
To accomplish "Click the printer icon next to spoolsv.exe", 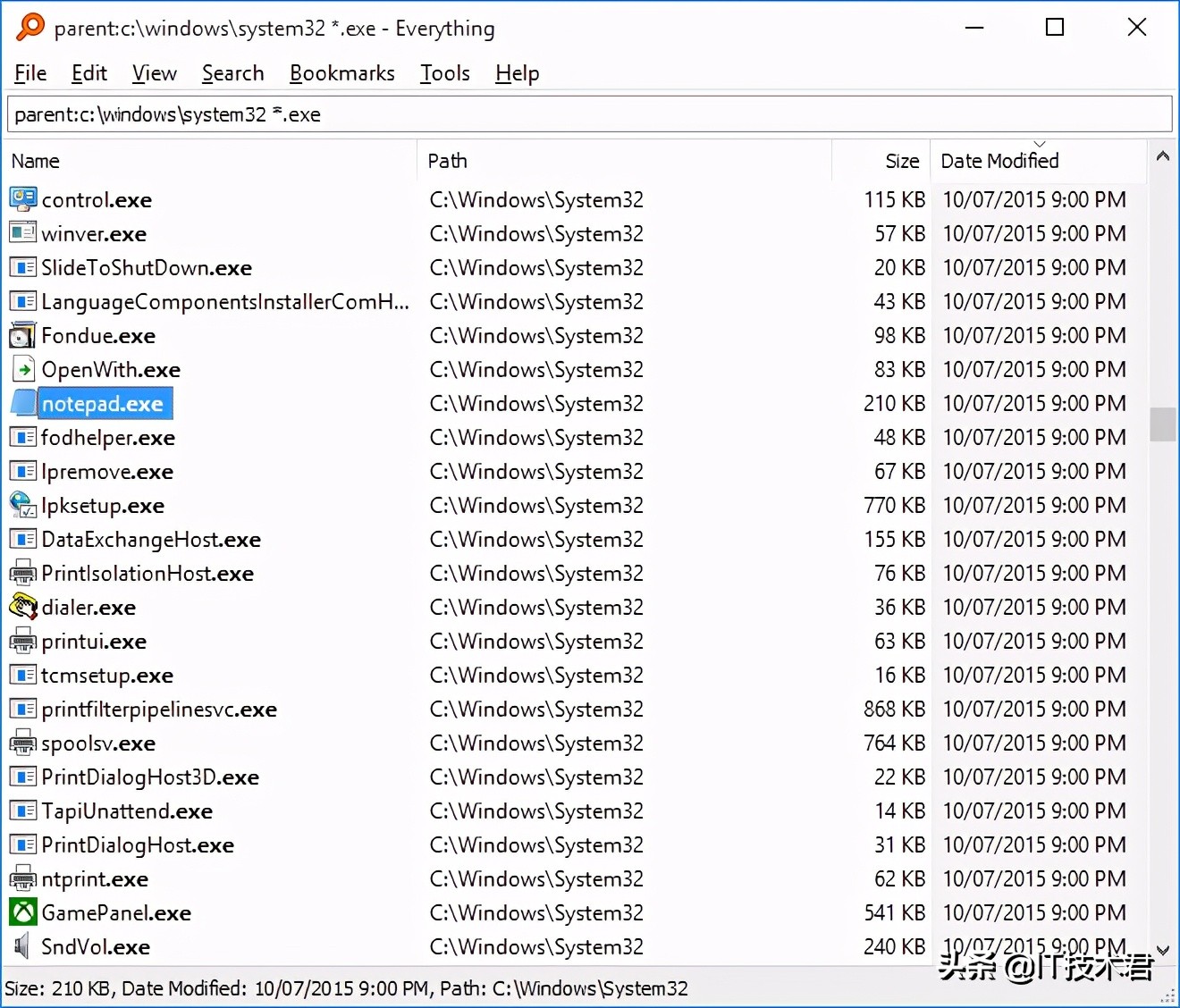I will tap(22, 743).
